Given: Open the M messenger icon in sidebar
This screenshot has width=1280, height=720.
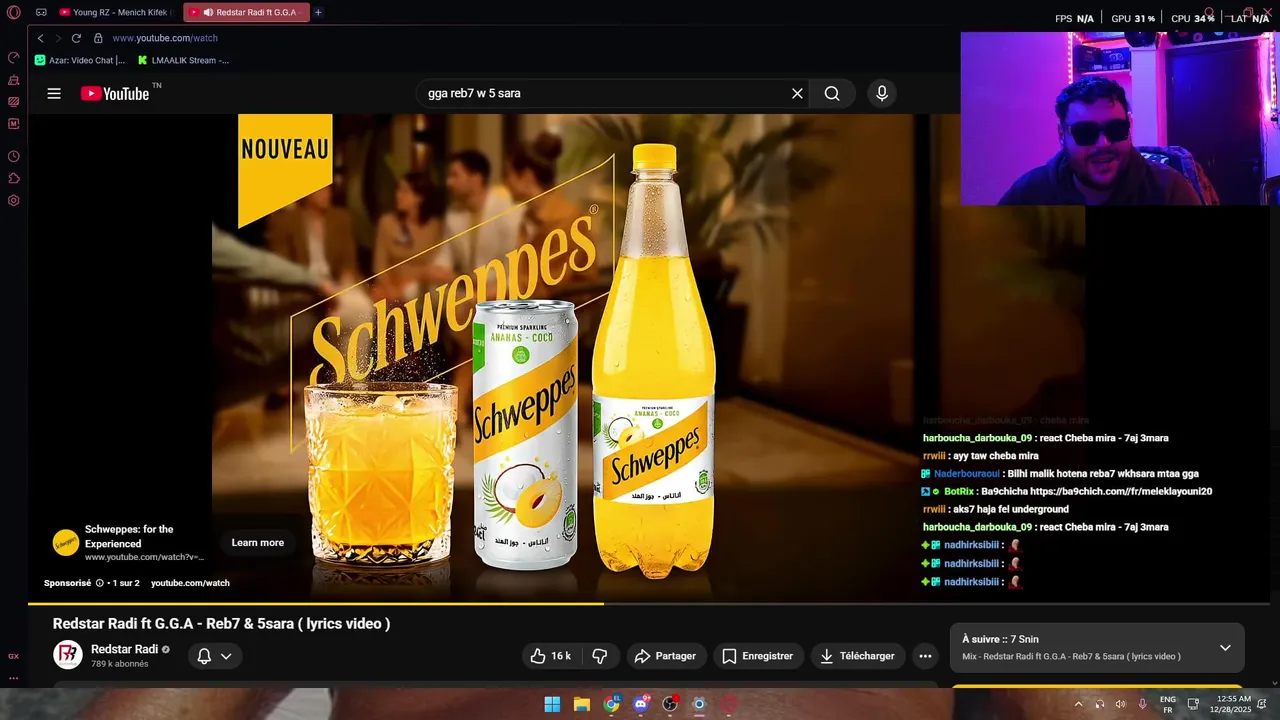Looking at the screenshot, I should point(14,124).
